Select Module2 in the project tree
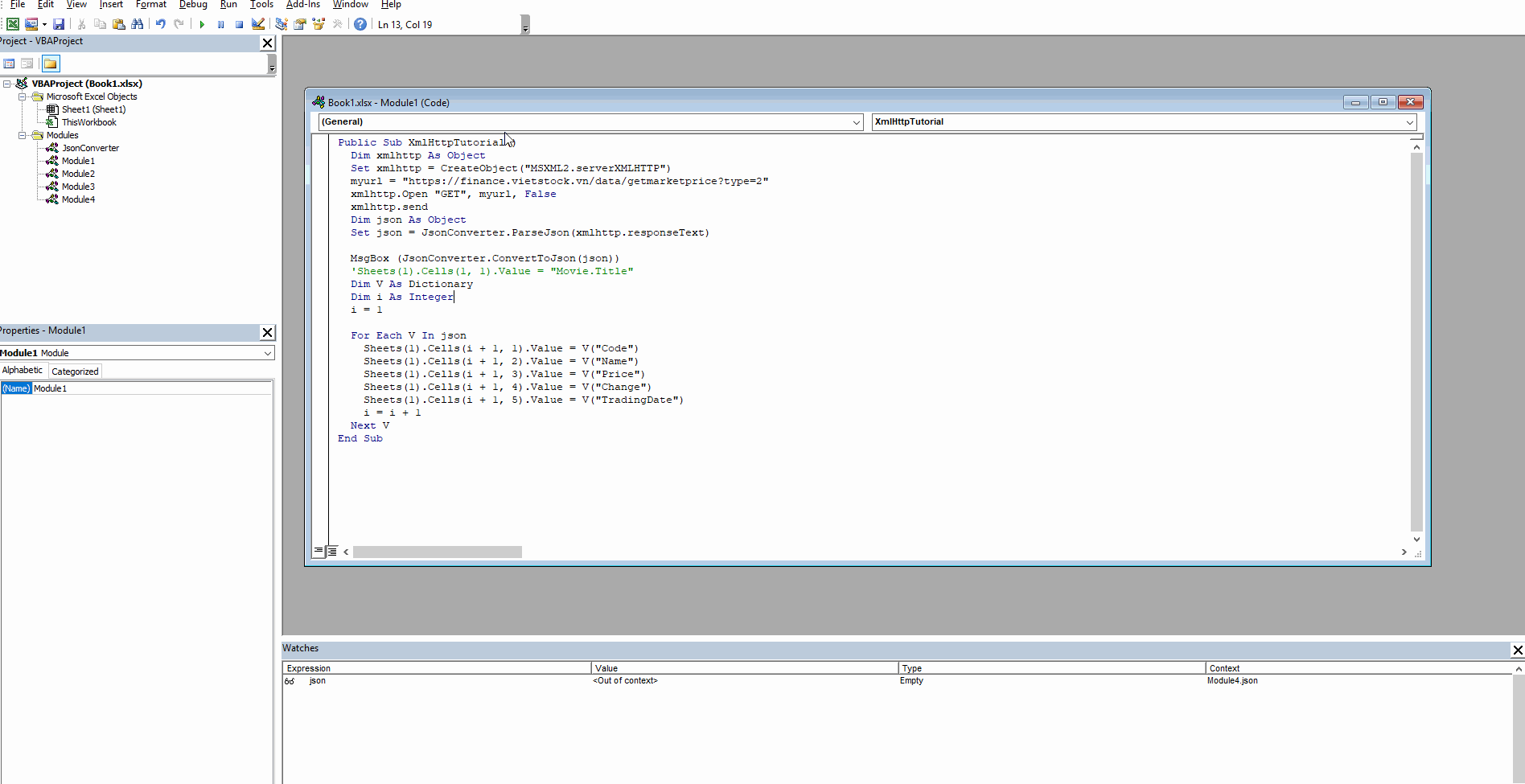Screen dimensions: 1525x784 click(x=78, y=174)
